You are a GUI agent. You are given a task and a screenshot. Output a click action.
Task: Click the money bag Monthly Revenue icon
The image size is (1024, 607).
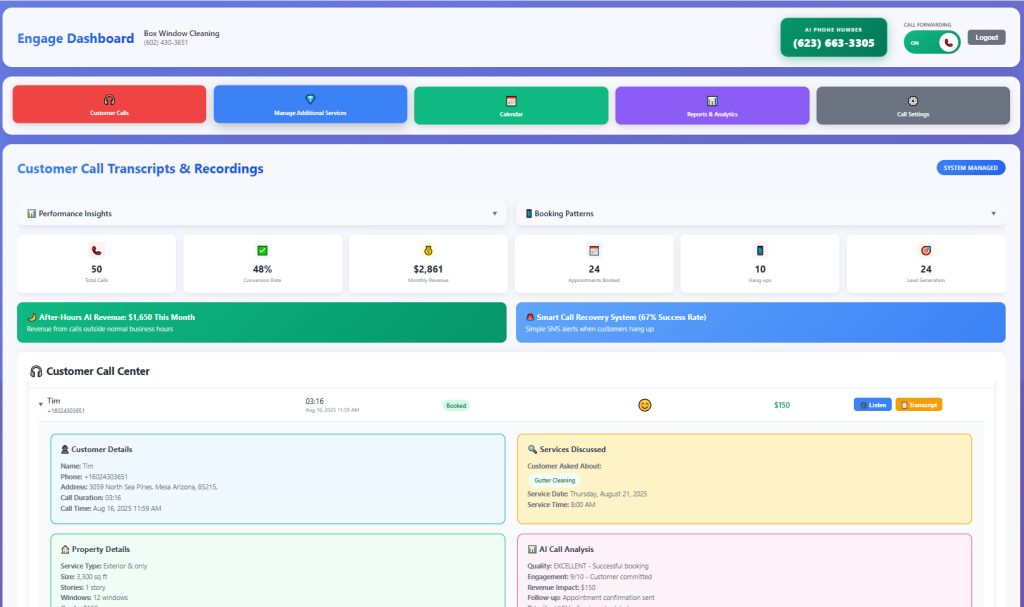pyautogui.click(x=428, y=251)
